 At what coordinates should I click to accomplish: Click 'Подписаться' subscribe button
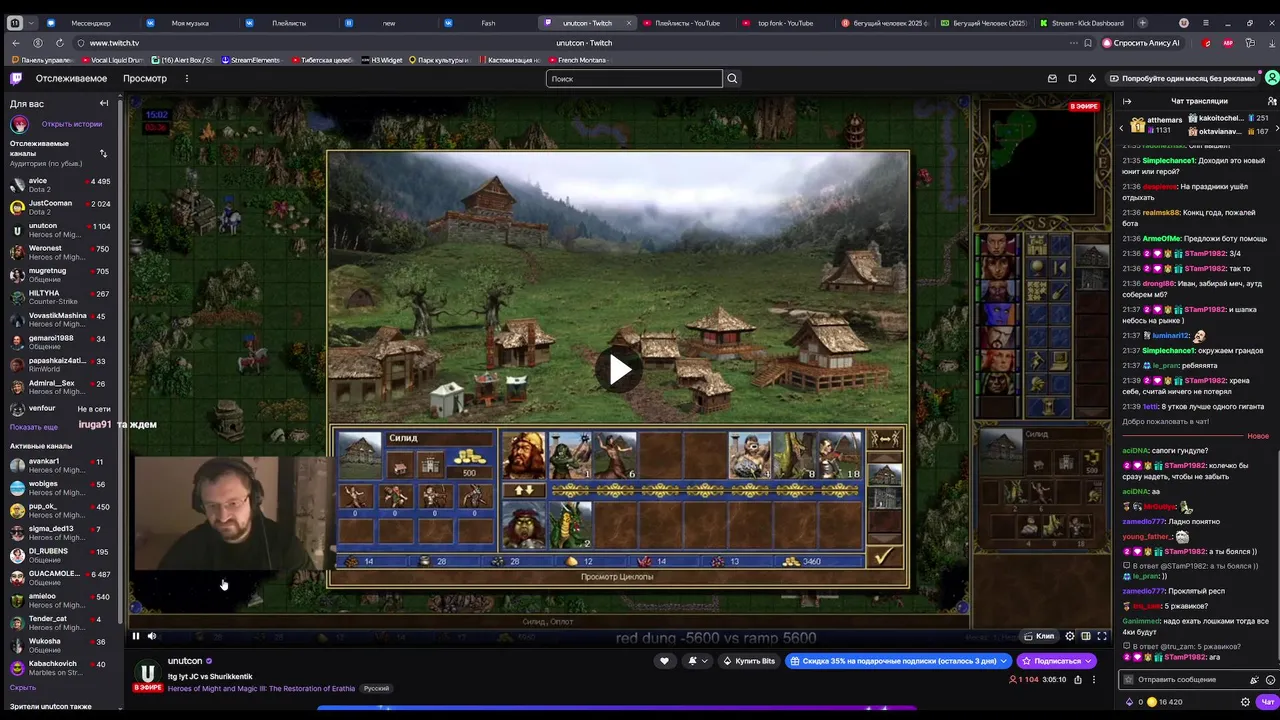(1056, 661)
